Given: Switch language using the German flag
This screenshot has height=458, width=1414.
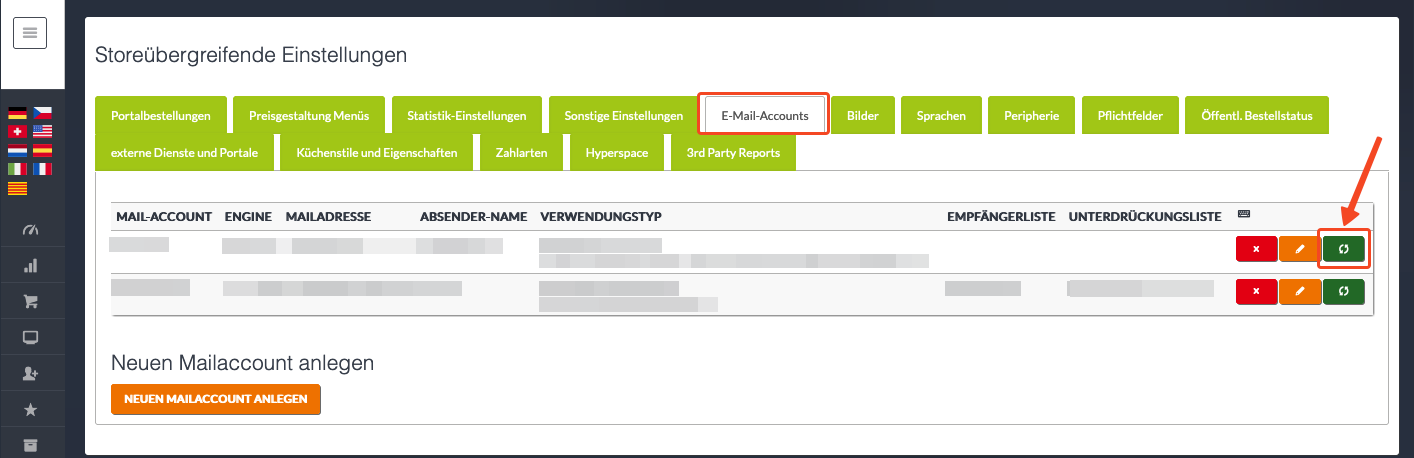Looking at the screenshot, I should click(17, 113).
